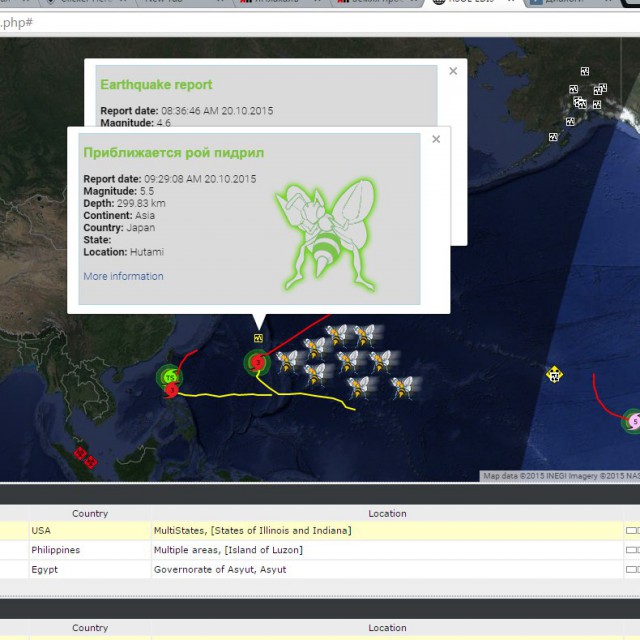
Task: Click the Location column header in the upper table
Action: (x=387, y=513)
